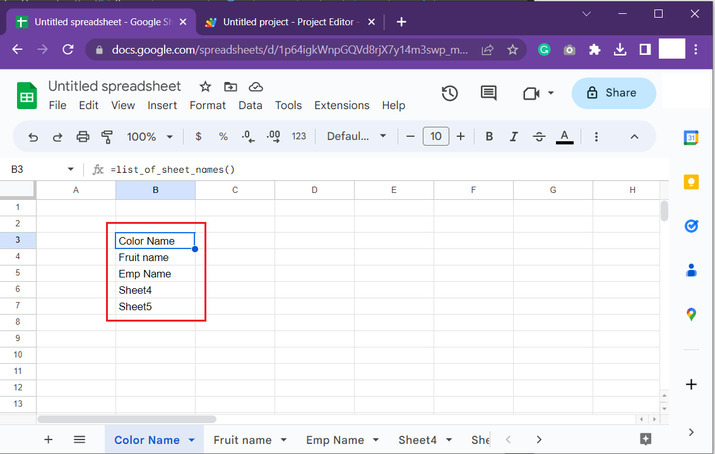
Task: Open the Color Name tab dropdown arrow
Action: (x=192, y=440)
